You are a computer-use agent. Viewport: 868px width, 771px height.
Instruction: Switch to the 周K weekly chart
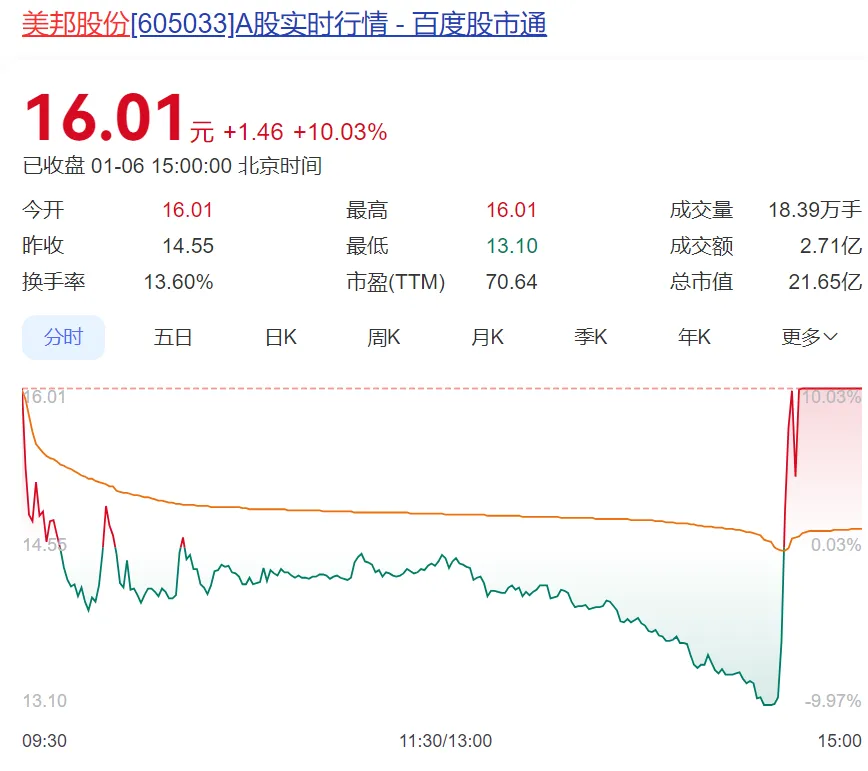click(383, 337)
